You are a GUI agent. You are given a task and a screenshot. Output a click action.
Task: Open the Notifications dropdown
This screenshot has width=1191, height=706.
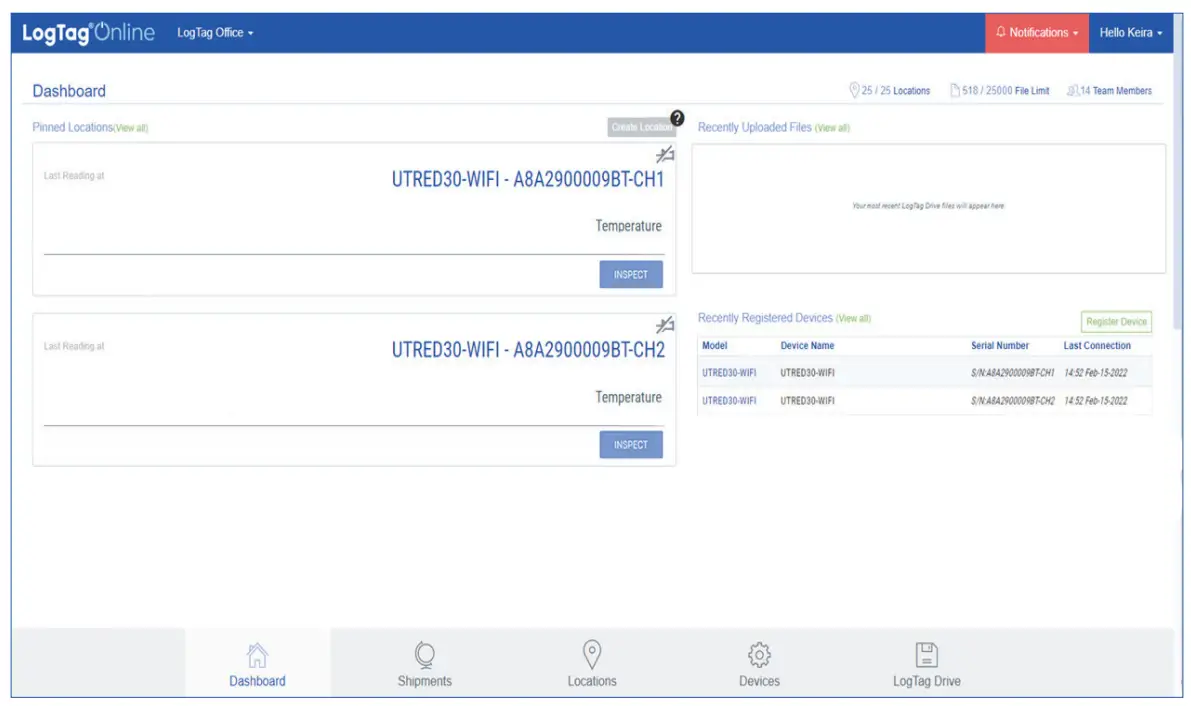pos(1037,33)
